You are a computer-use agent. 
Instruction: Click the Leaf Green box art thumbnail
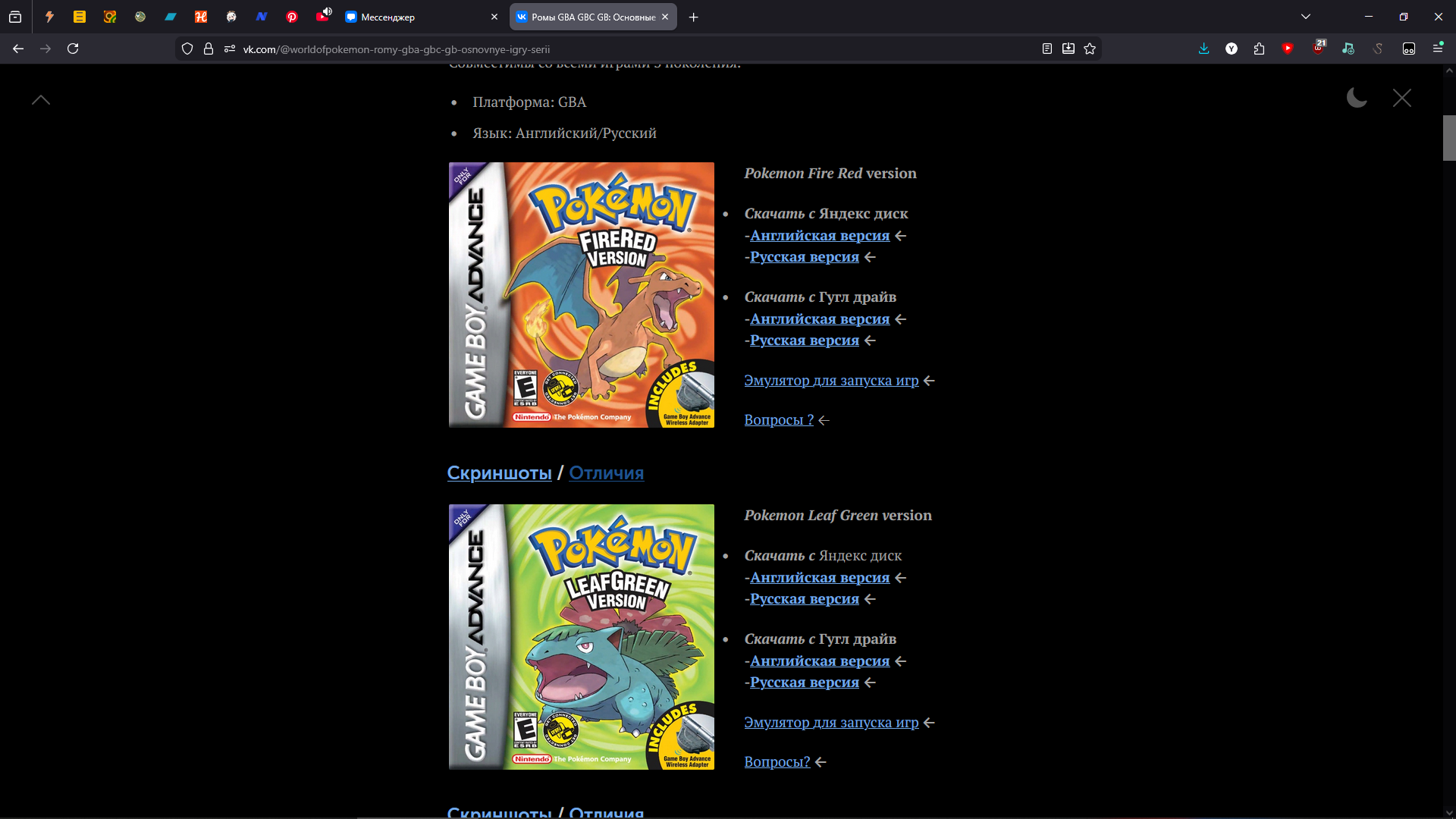click(x=581, y=637)
